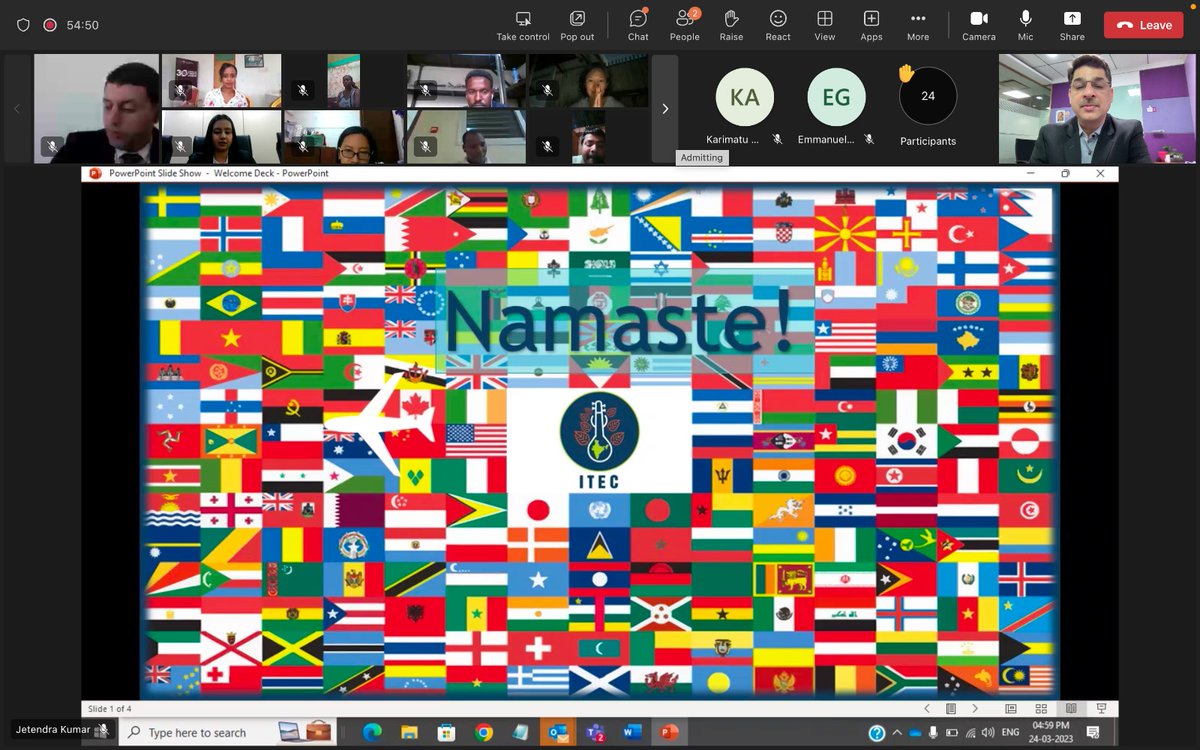This screenshot has width=1200, height=750.
Task: Leave the meeting
Action: click(x=1143, y=25)
